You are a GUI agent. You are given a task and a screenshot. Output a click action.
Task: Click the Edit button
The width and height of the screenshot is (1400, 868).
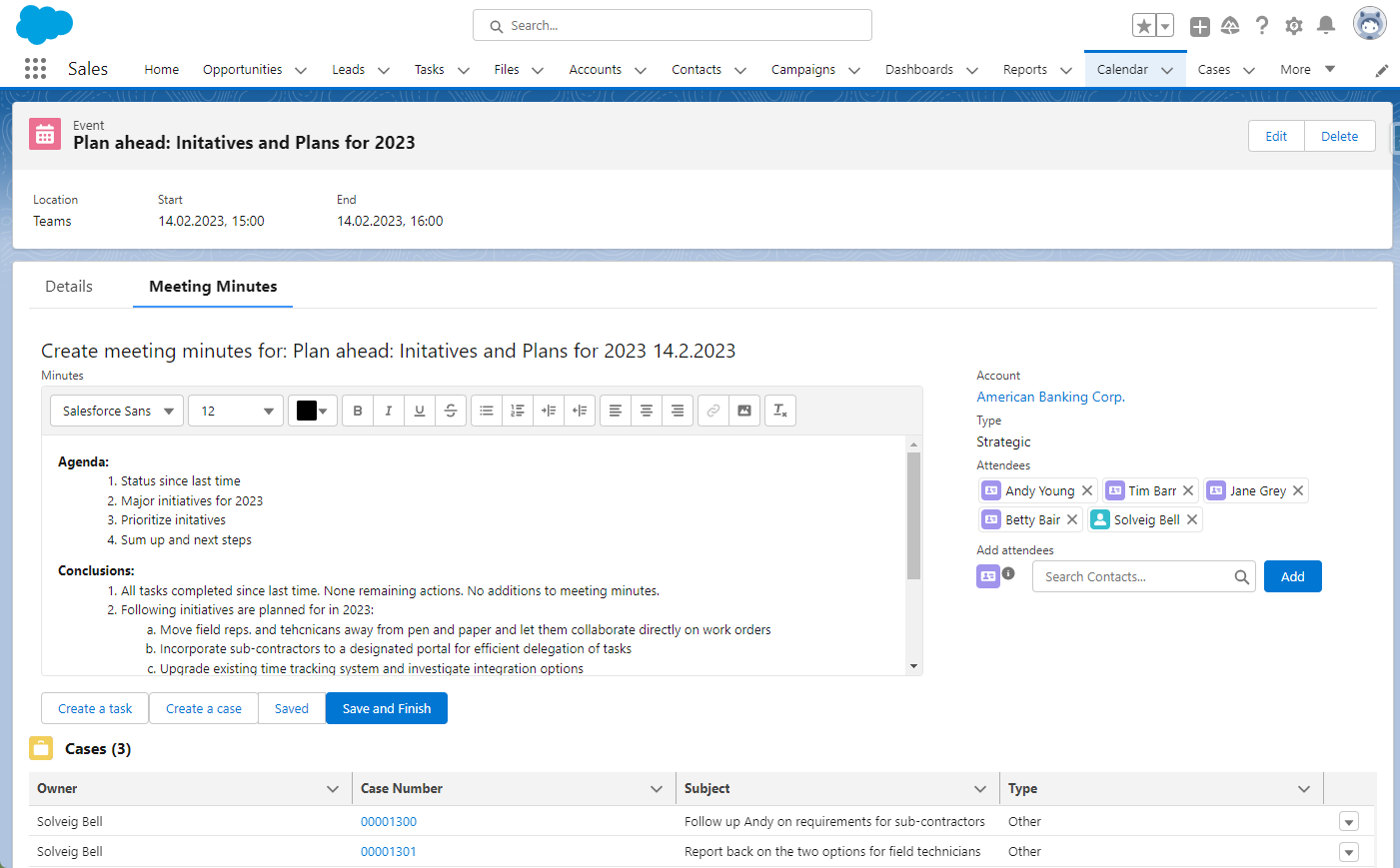tap(1276, 136)
